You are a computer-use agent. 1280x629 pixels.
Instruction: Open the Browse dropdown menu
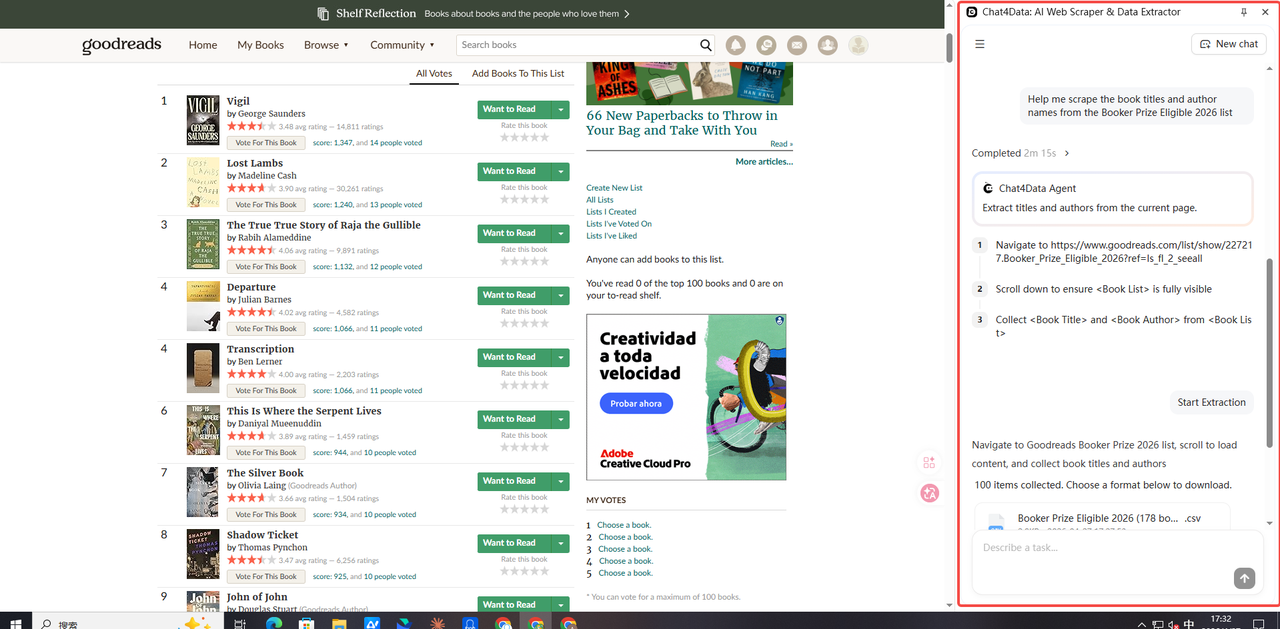tap(326, 44)
